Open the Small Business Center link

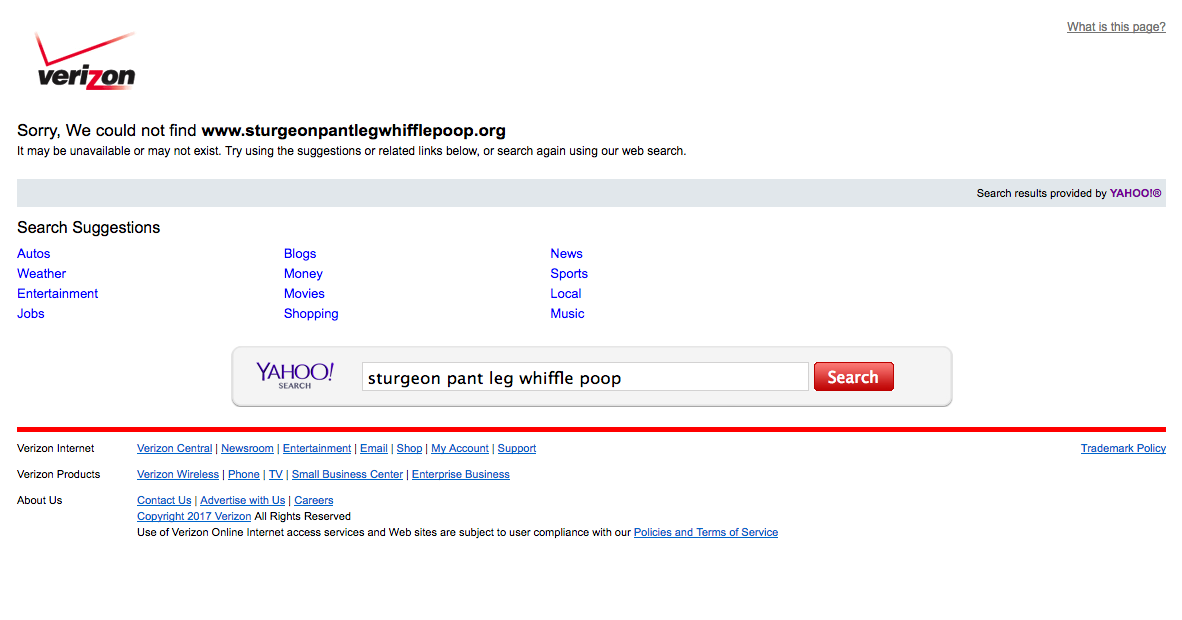pyautogui.click(x=348, y=474)
